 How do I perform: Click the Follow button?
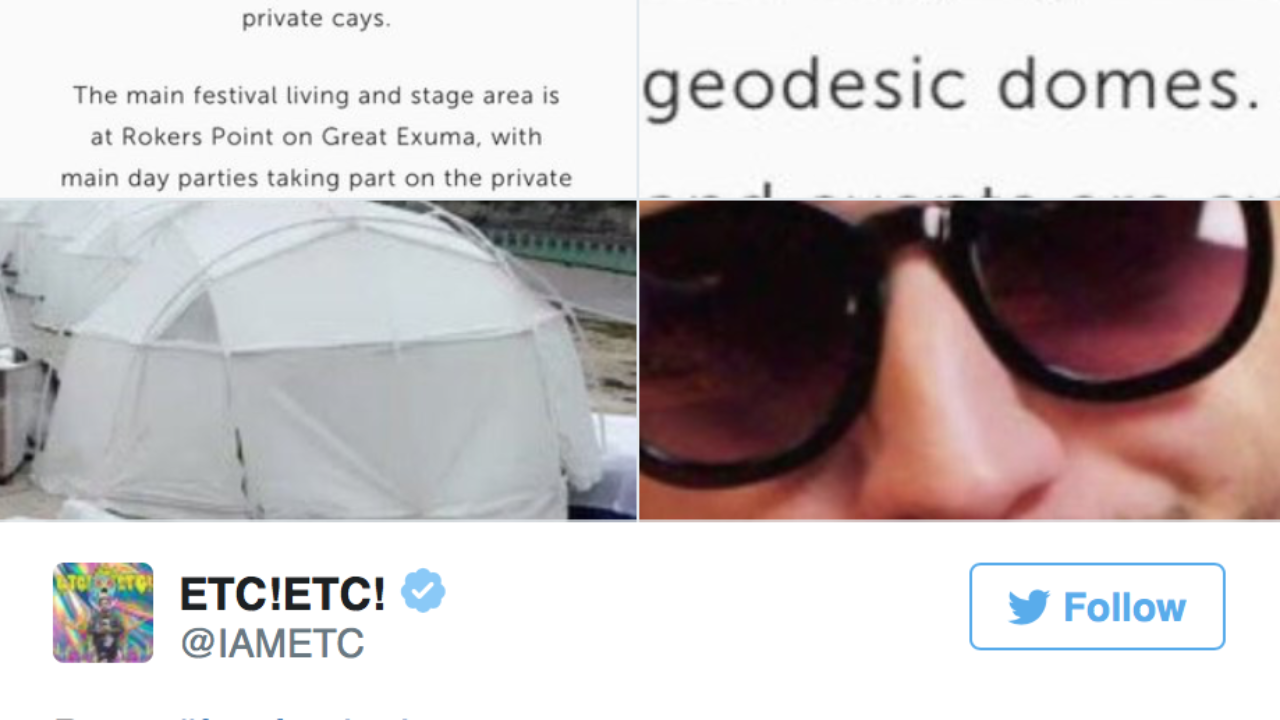(x=1097, y=606)
